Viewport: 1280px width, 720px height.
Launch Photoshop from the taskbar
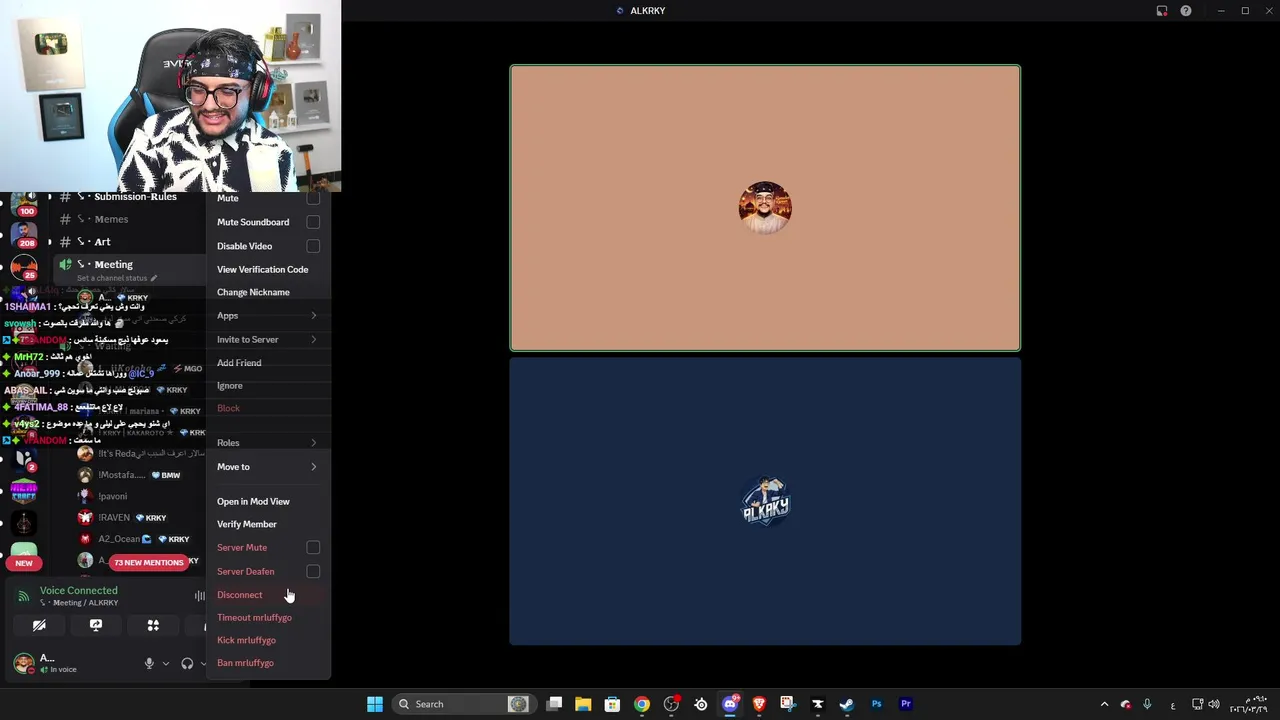click(x=877, y=704)
